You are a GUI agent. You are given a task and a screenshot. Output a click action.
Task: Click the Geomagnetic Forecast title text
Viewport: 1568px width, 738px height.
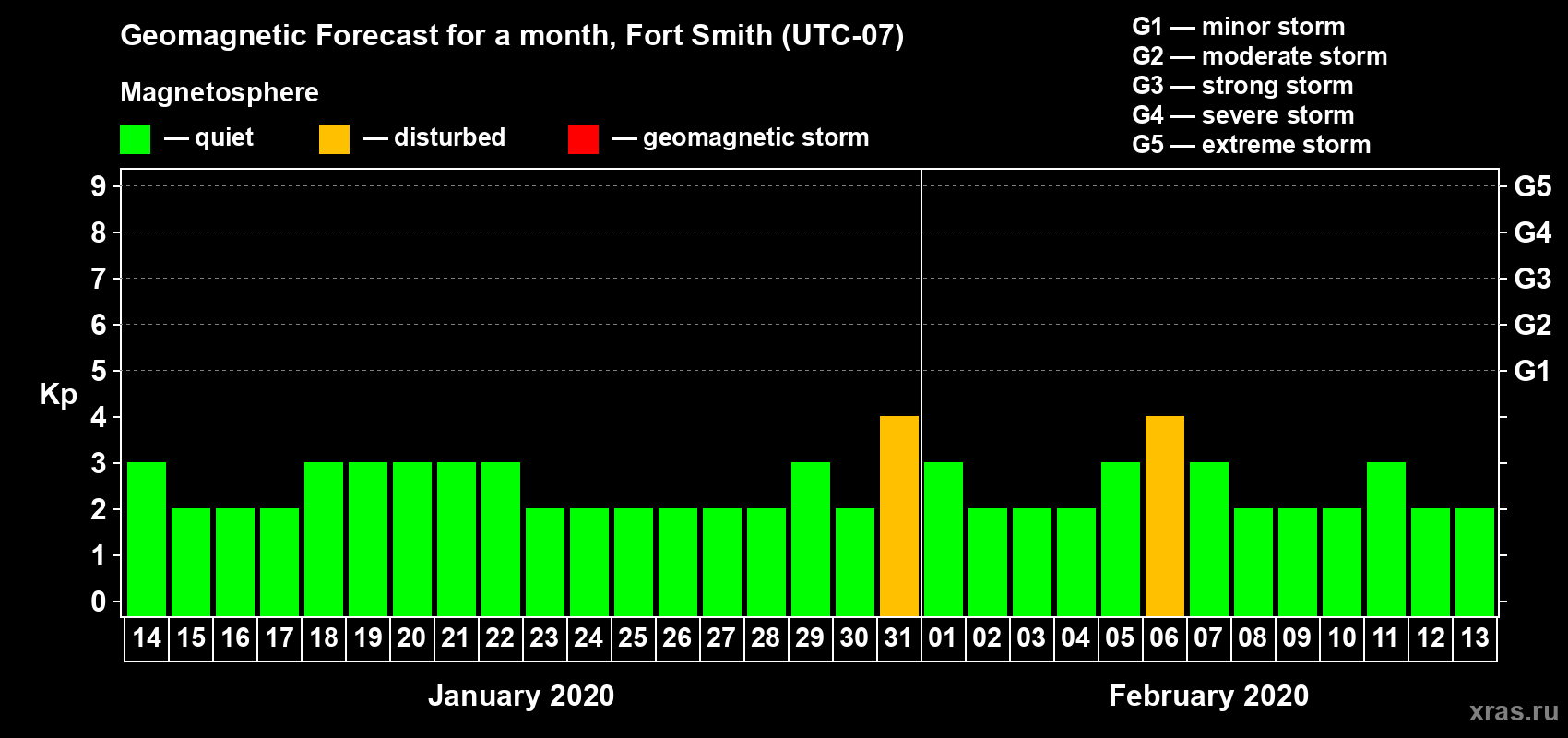coord(512,36)
